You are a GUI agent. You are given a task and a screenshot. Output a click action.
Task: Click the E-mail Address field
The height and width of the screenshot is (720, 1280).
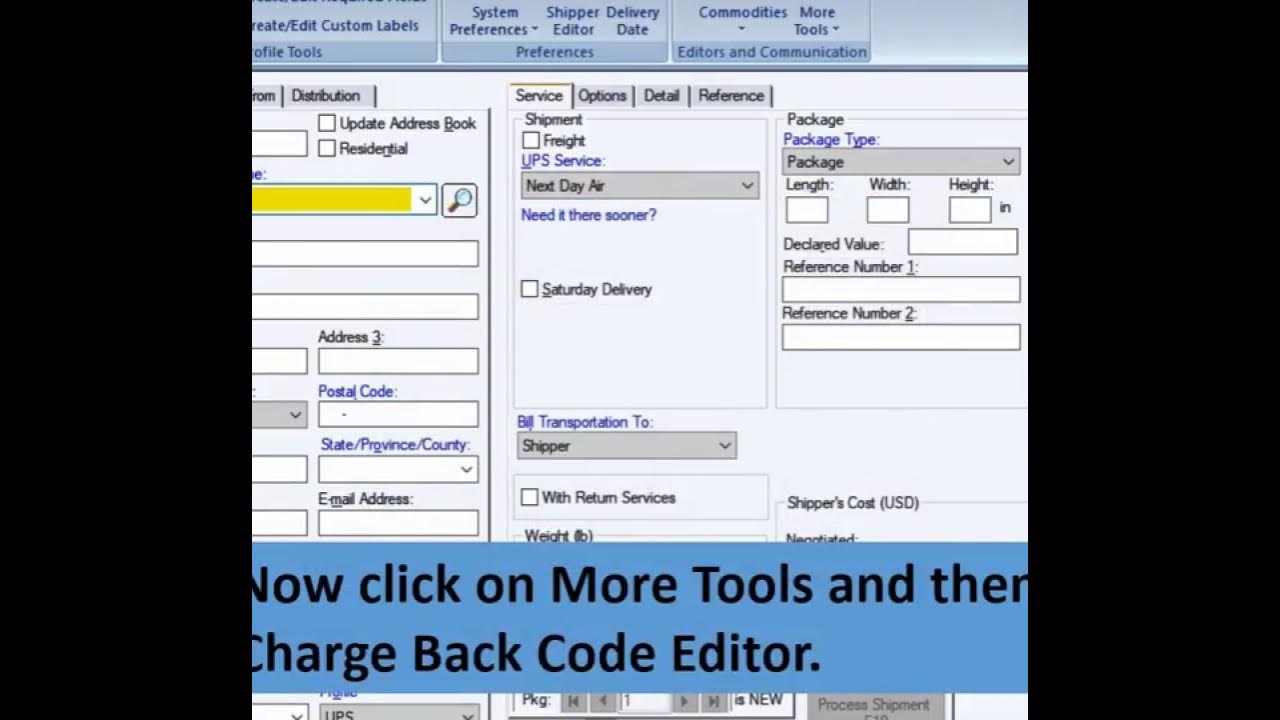coord(398,522)
